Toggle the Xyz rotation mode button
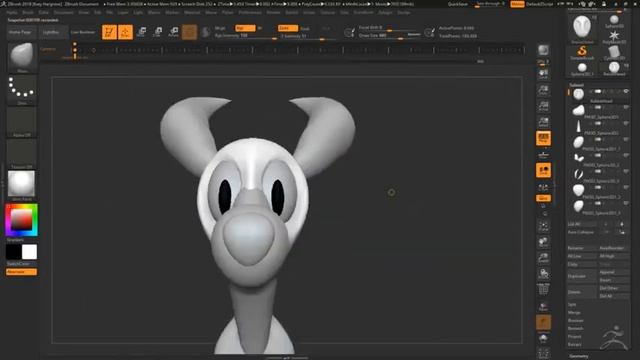 point(543,198)
